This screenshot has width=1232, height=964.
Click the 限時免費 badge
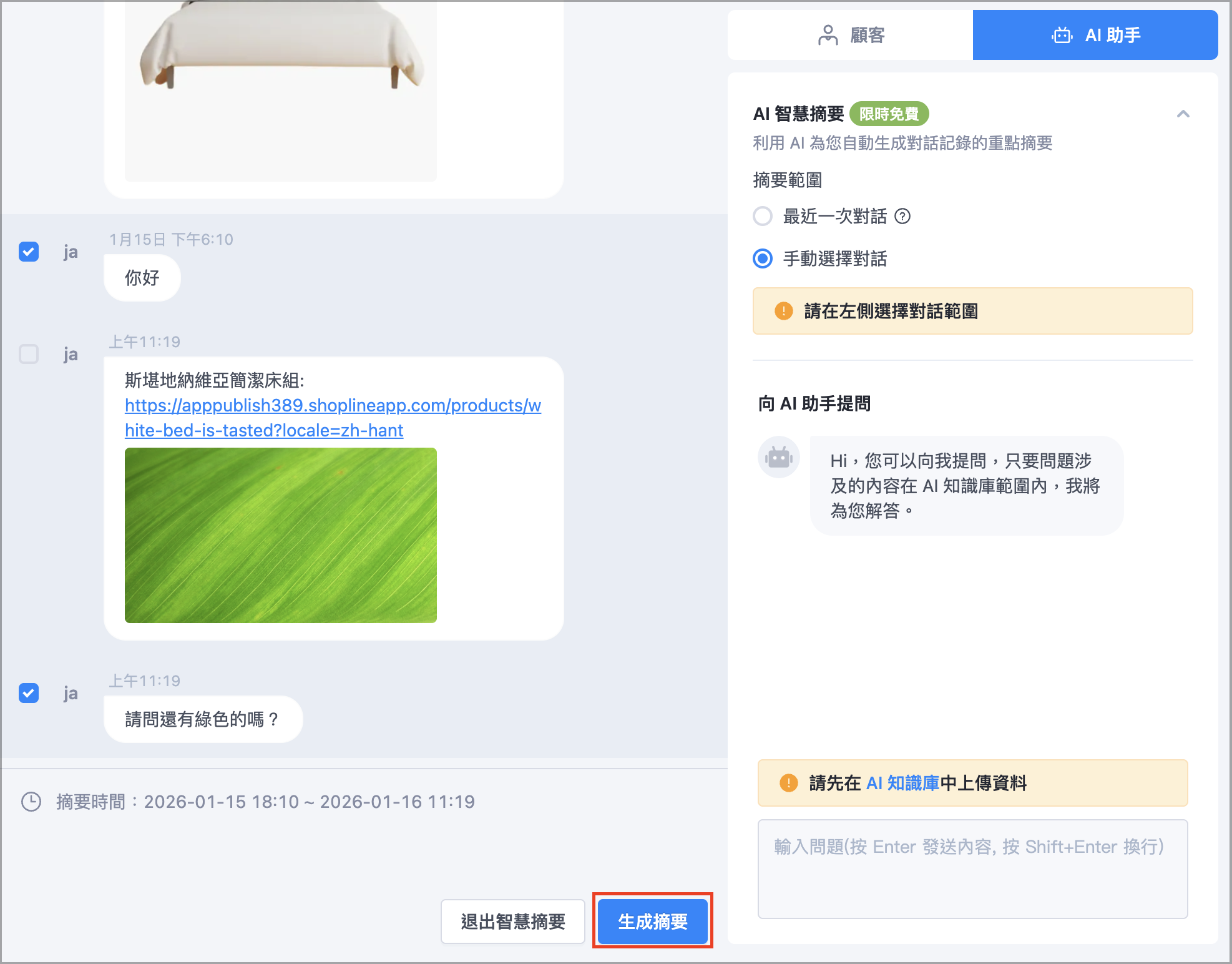889,114
